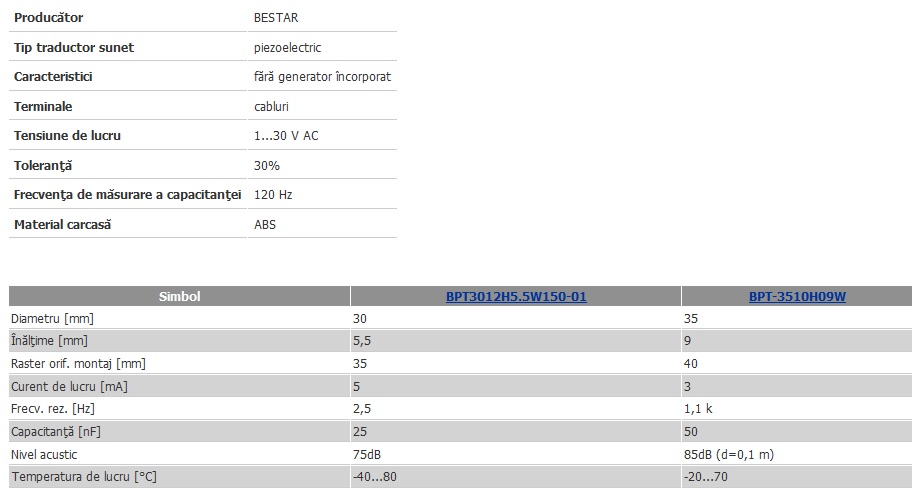This screenshot has height=495, width=920.
Task: Select the Caracteristici row label
Action: 53,77
